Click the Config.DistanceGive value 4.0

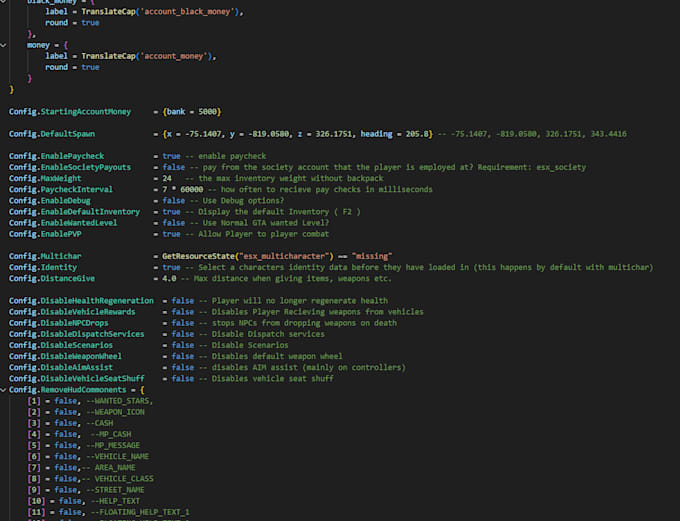click(x=170, y=278)
